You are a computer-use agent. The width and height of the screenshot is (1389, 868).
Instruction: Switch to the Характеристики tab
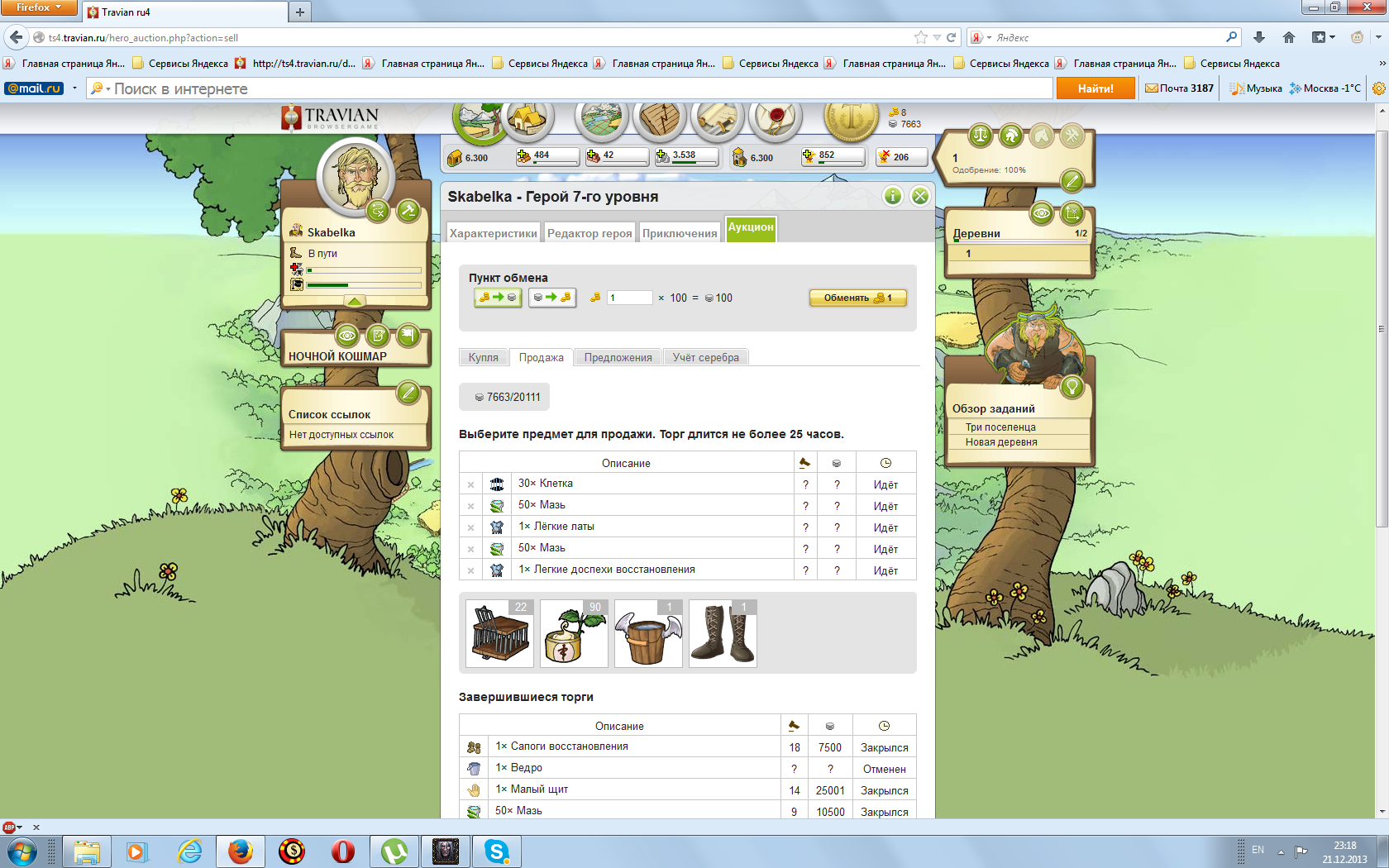tap(493, 233)
